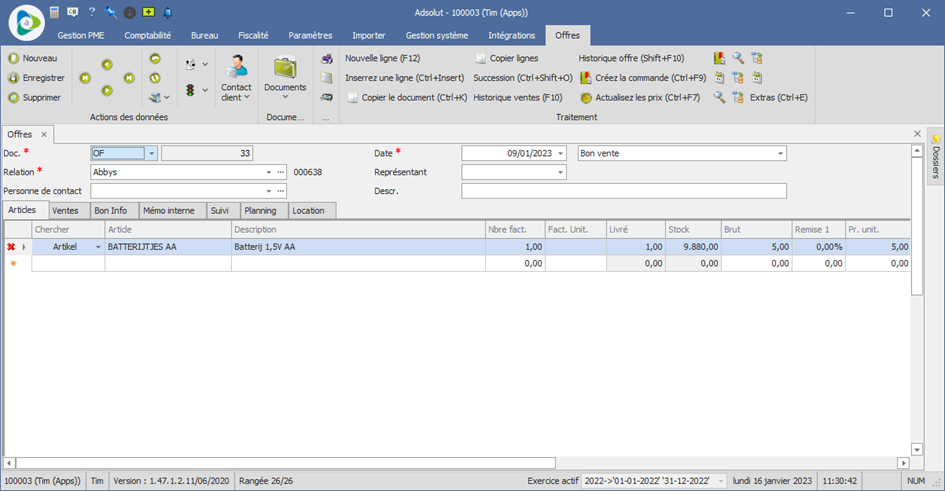Click the printer icon above the ellipsis group
The height and width of the screenshot is (491, 945).
(x=327, y=58)
